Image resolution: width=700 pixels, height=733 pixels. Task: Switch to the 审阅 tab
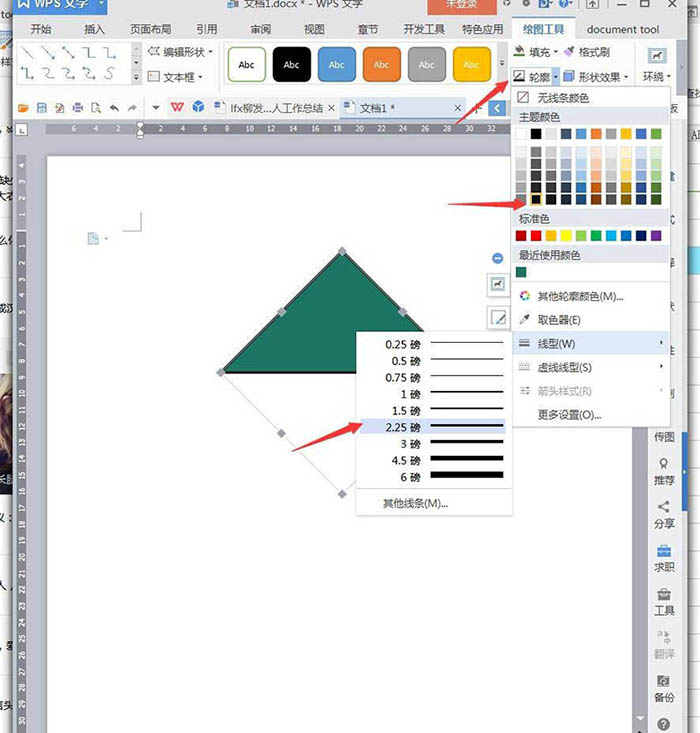pos(260,29)
